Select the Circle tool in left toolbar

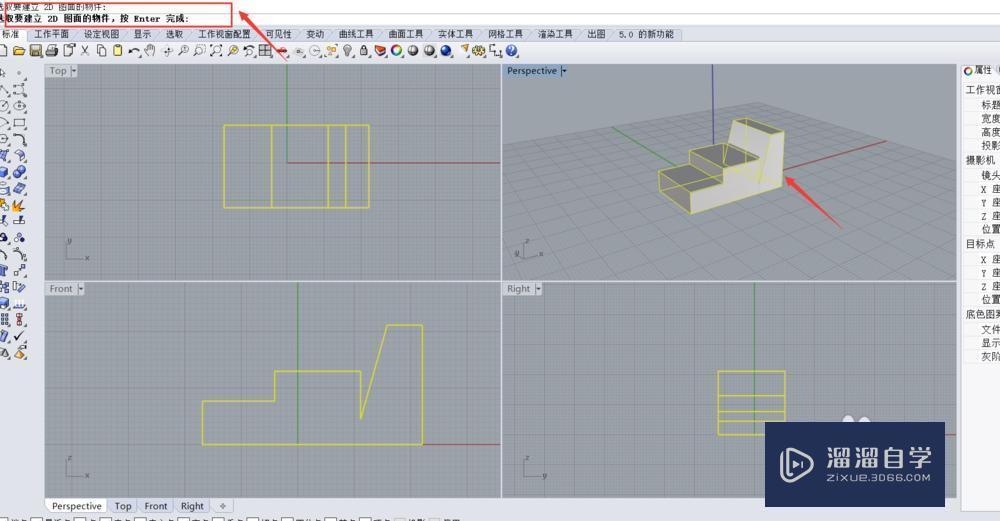click(5, 106)
